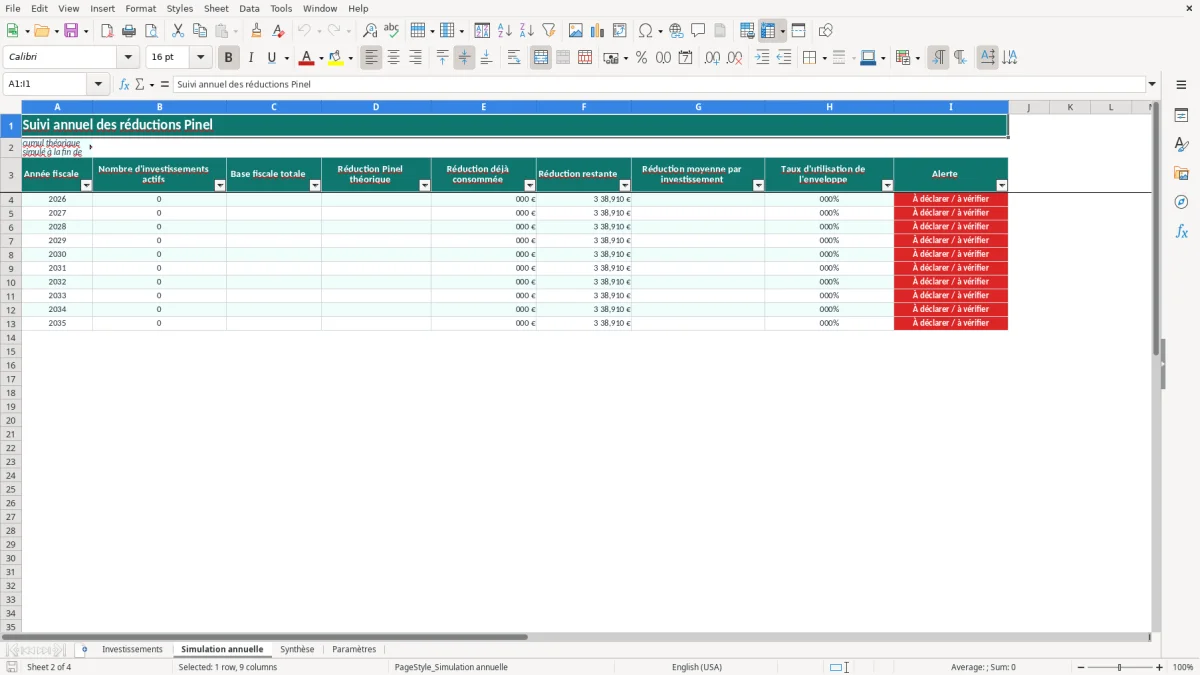Activate the Clone formatting paintbrush
The height and width of the screenshot is (675, 1200).
[x=257, y=31]
